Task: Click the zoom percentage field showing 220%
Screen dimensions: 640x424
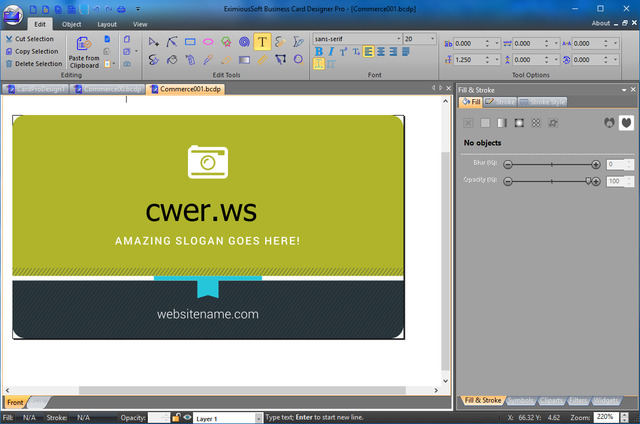Action: tap(606, 416)
